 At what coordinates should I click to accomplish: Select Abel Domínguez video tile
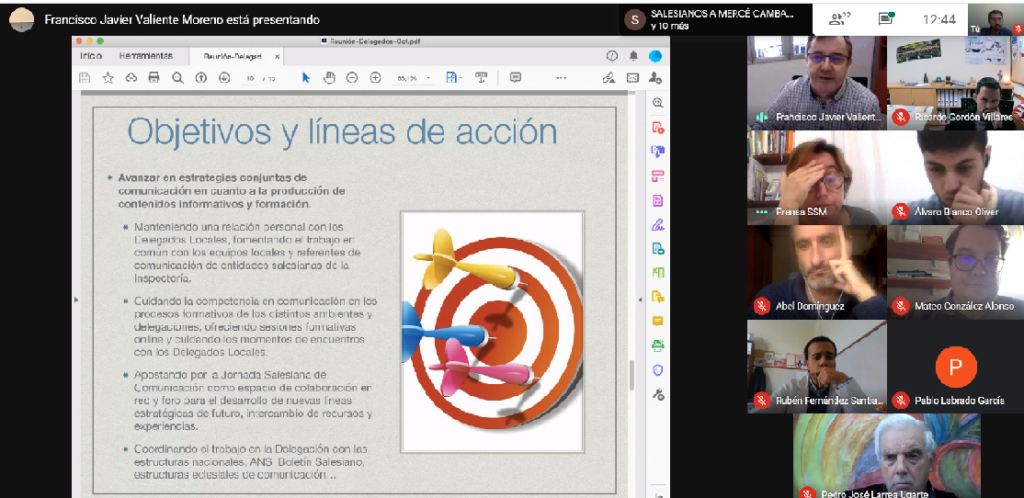click(816, 272)
